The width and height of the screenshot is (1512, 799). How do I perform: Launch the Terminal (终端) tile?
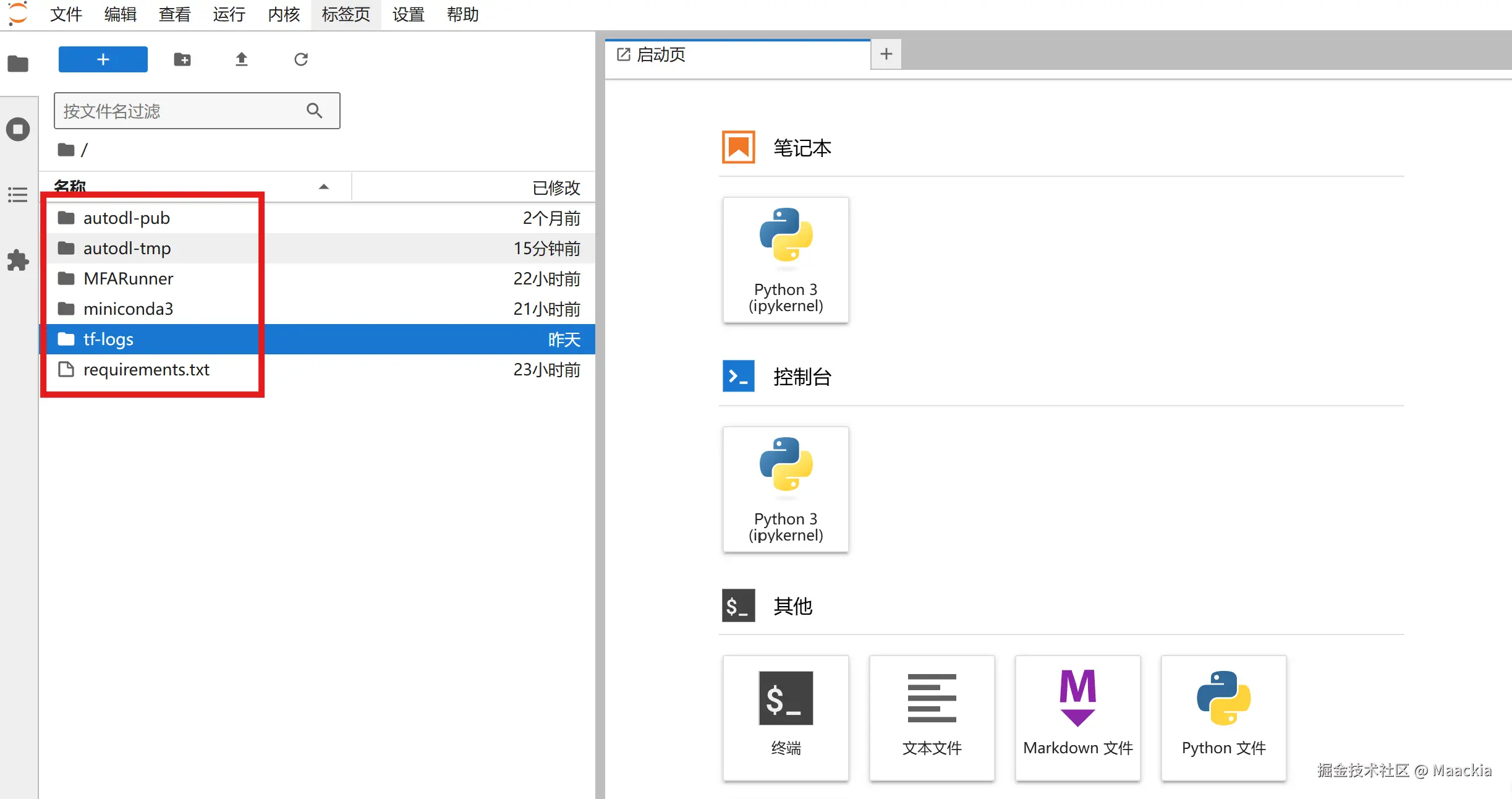coord(785,717)
